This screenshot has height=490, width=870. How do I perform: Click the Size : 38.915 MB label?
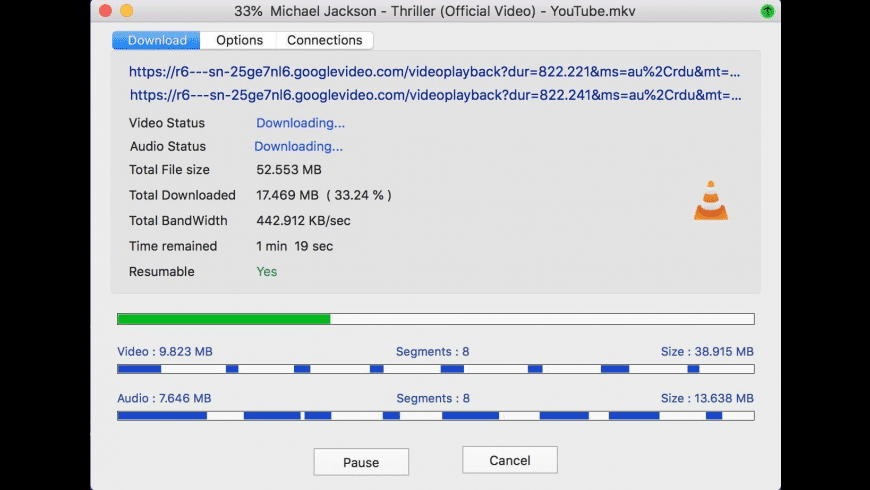click(x=707, y=352)
